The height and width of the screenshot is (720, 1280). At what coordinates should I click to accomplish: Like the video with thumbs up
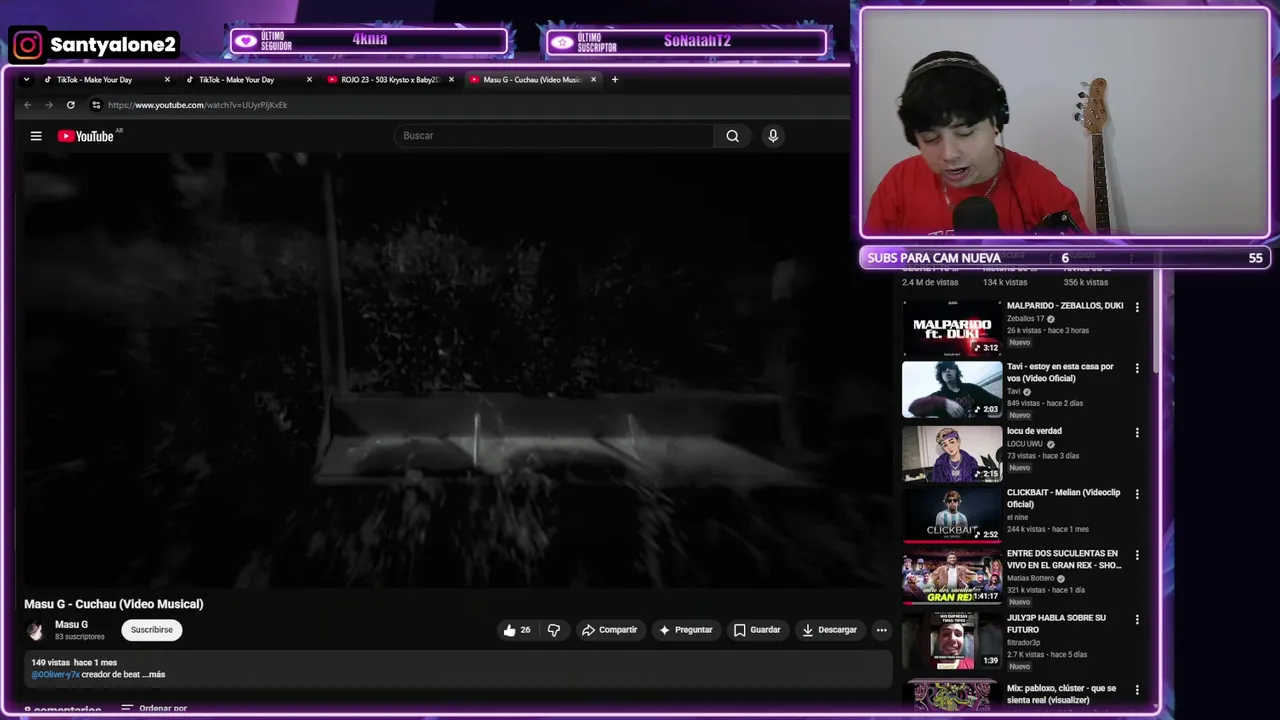517,630
